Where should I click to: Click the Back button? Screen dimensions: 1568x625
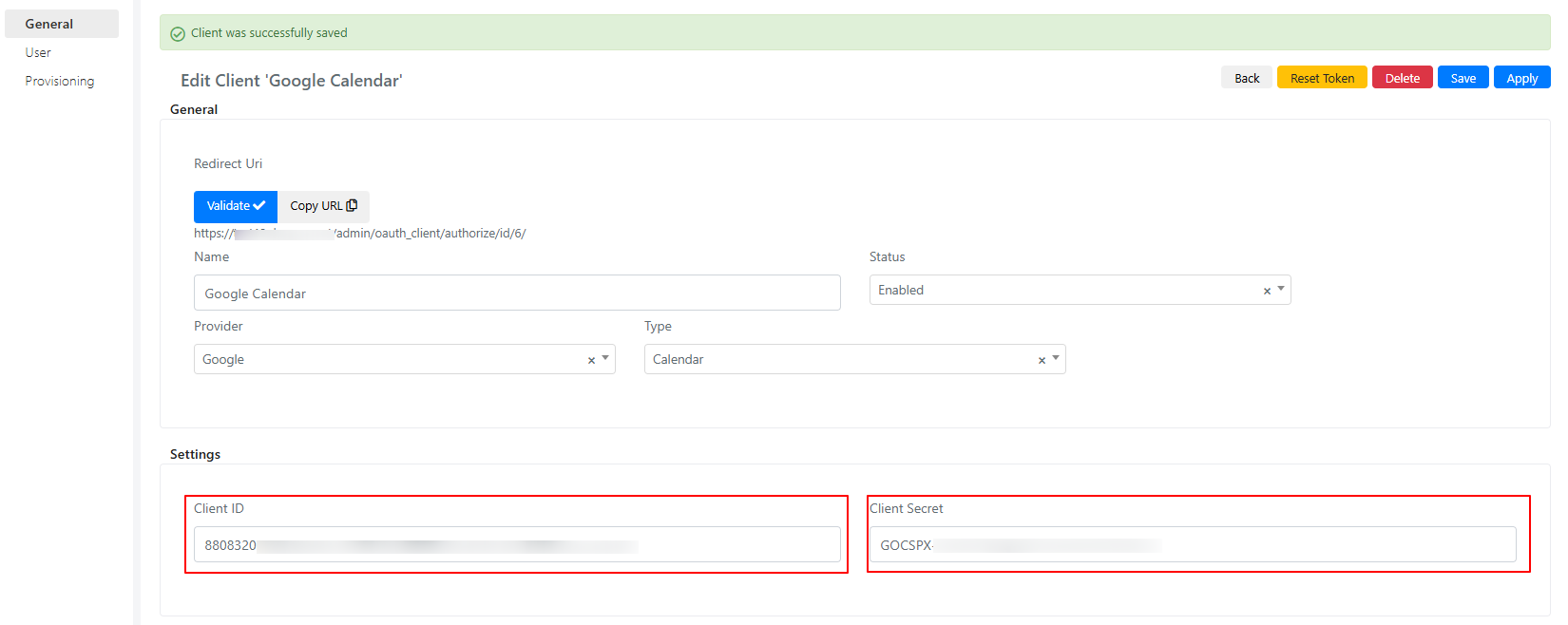[1247, 78]
